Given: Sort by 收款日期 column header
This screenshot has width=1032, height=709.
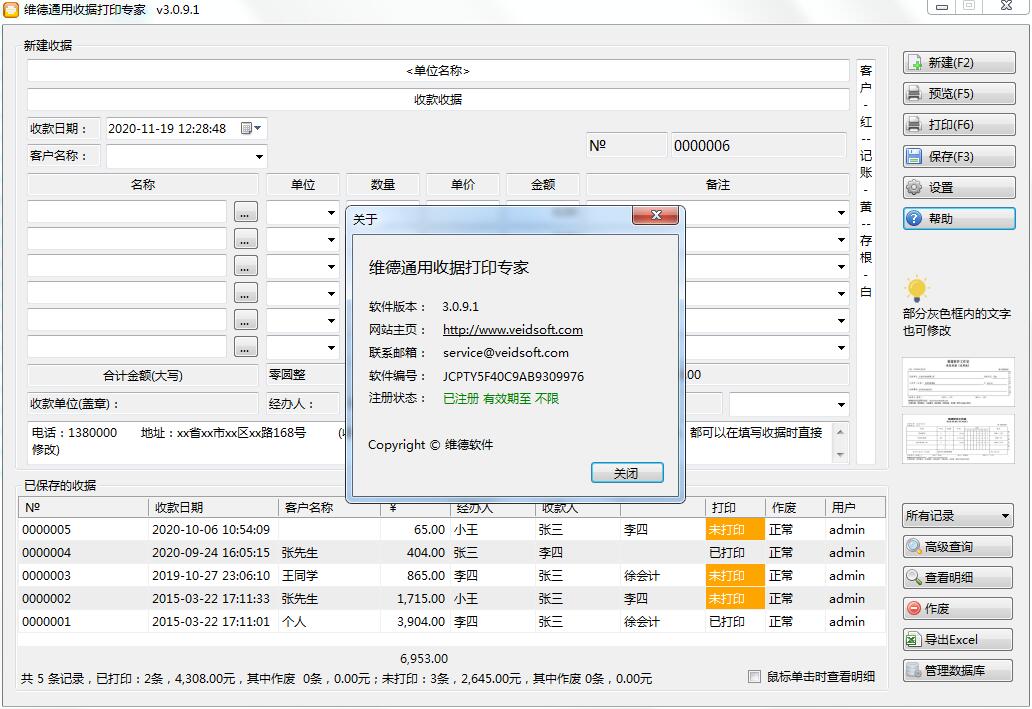Looking at the screenshot, I should click(213, 508).
